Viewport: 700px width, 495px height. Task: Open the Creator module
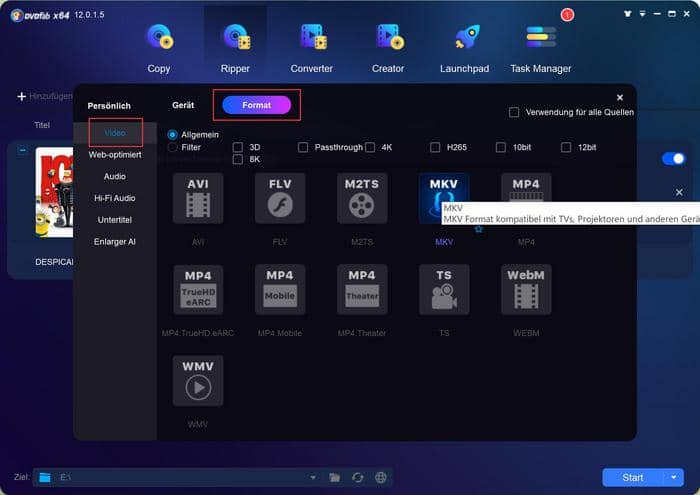(388, 48)
